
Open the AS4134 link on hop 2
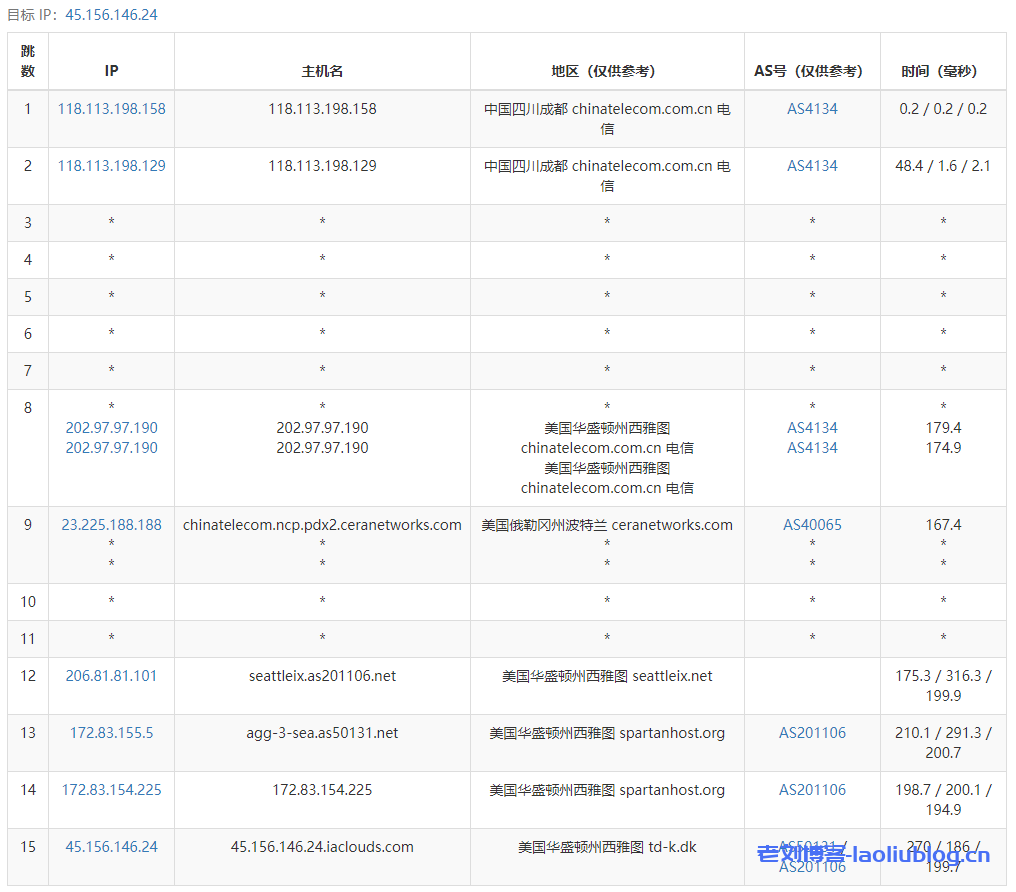click(812, 166)
